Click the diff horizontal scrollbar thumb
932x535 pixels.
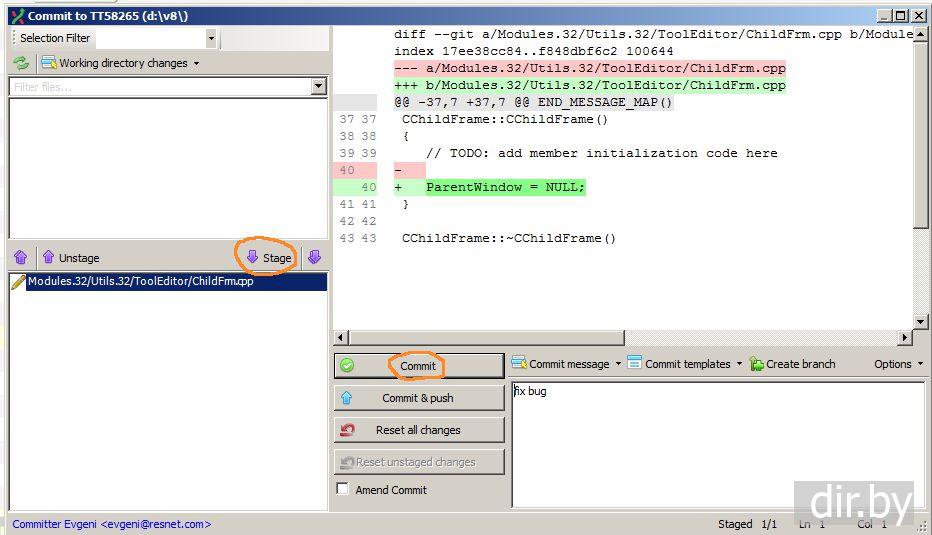click(487, 338)
